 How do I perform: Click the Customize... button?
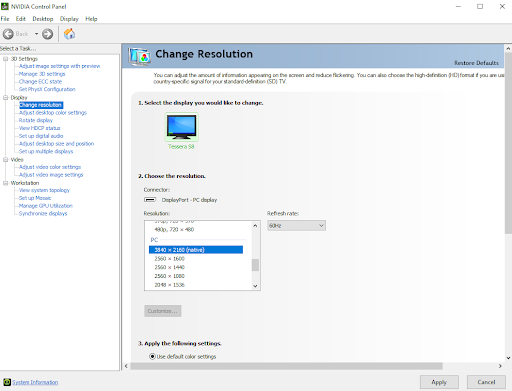[x=163, y=311]
